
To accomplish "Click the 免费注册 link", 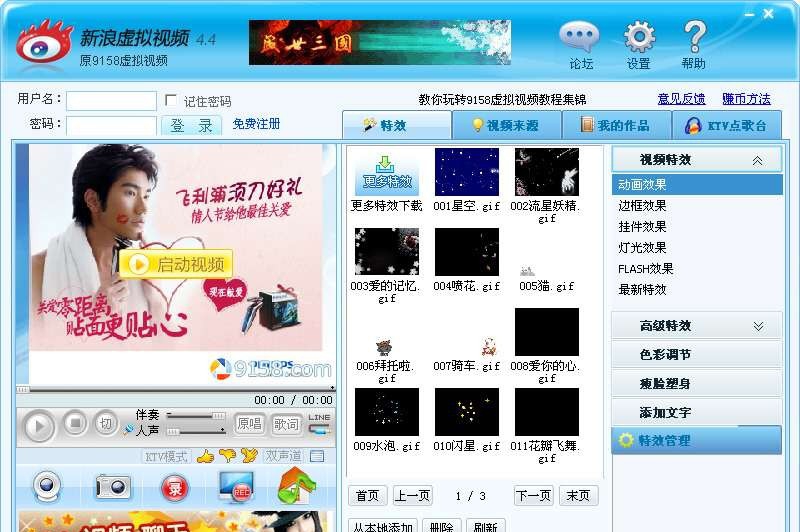I will click(256, 124).
